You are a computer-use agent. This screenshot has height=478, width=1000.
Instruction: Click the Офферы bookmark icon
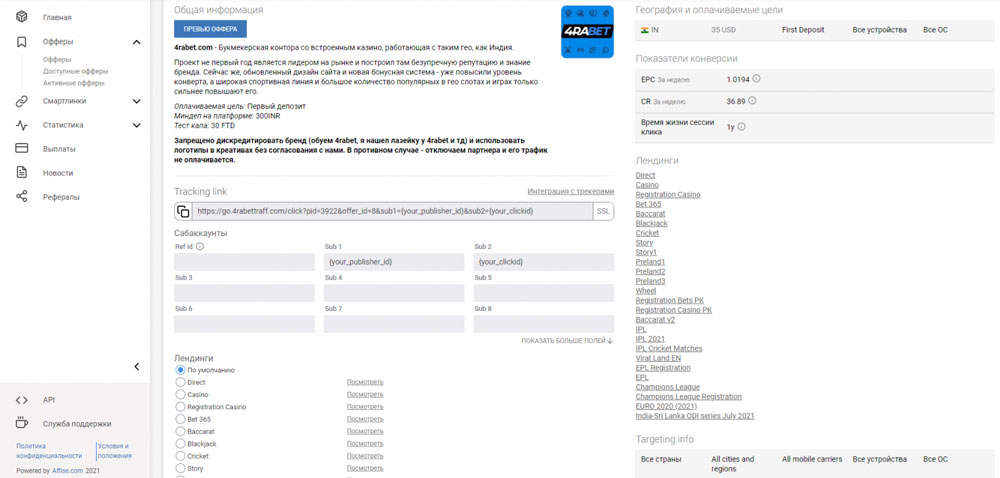pos(22,41)
